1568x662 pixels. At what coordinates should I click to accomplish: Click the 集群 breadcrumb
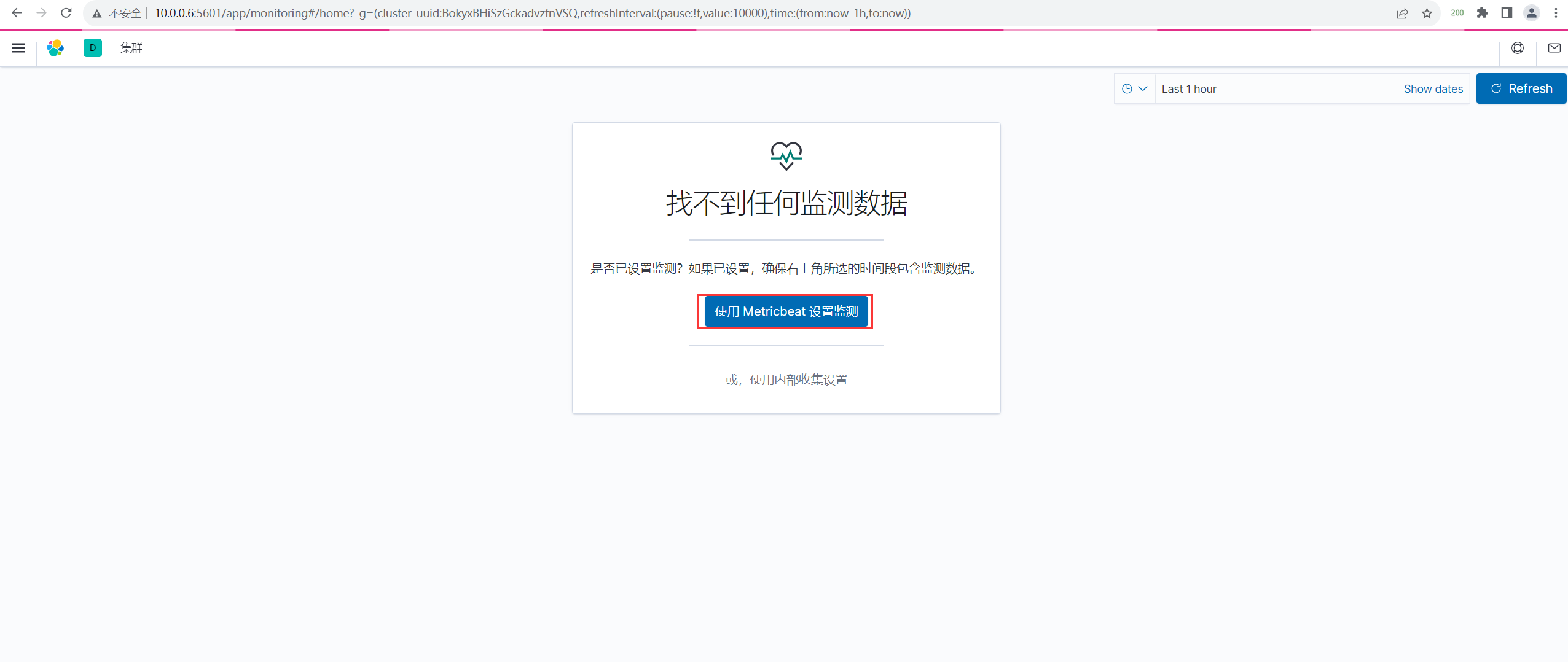coord(131,48)
